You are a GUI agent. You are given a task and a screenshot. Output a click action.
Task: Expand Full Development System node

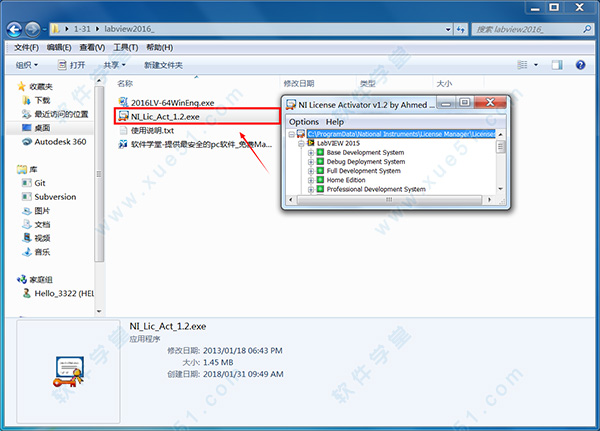click(311, 171)
